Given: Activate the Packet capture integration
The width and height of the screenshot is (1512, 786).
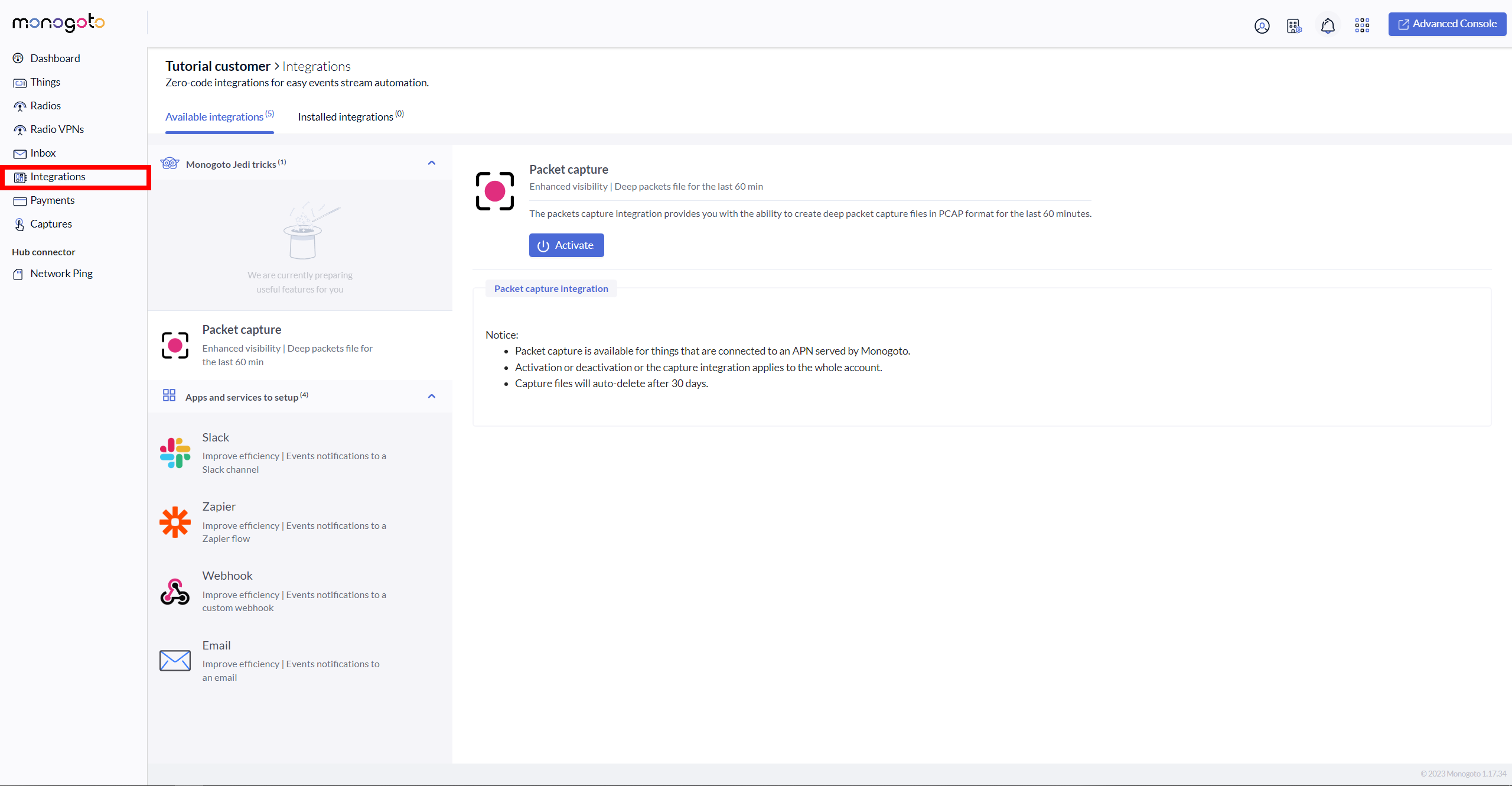Looking at the screenshot, I should [x=566, y=245].
